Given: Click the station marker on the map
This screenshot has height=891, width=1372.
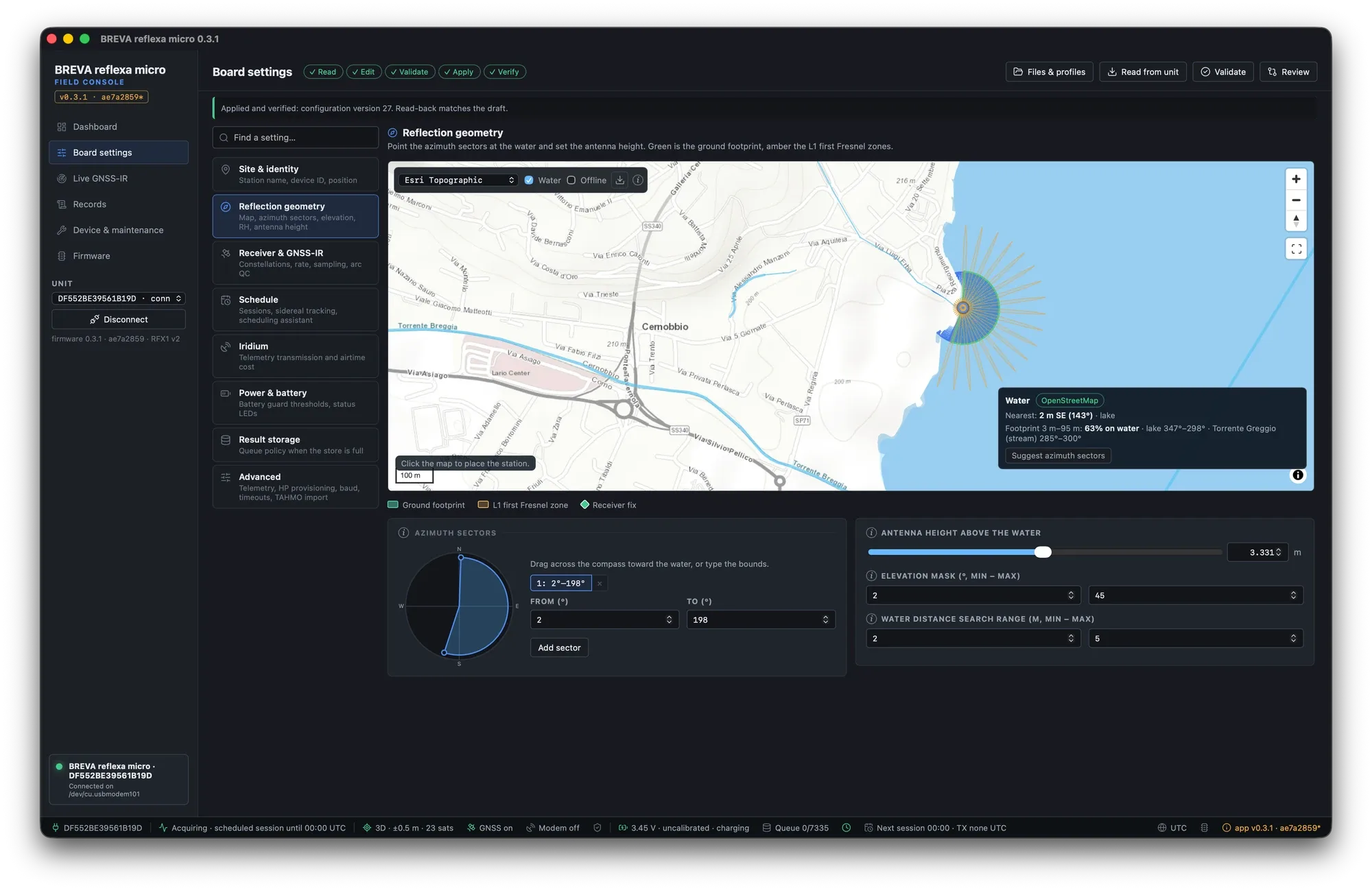Looking at the screenshot, I should coord(963,308).
